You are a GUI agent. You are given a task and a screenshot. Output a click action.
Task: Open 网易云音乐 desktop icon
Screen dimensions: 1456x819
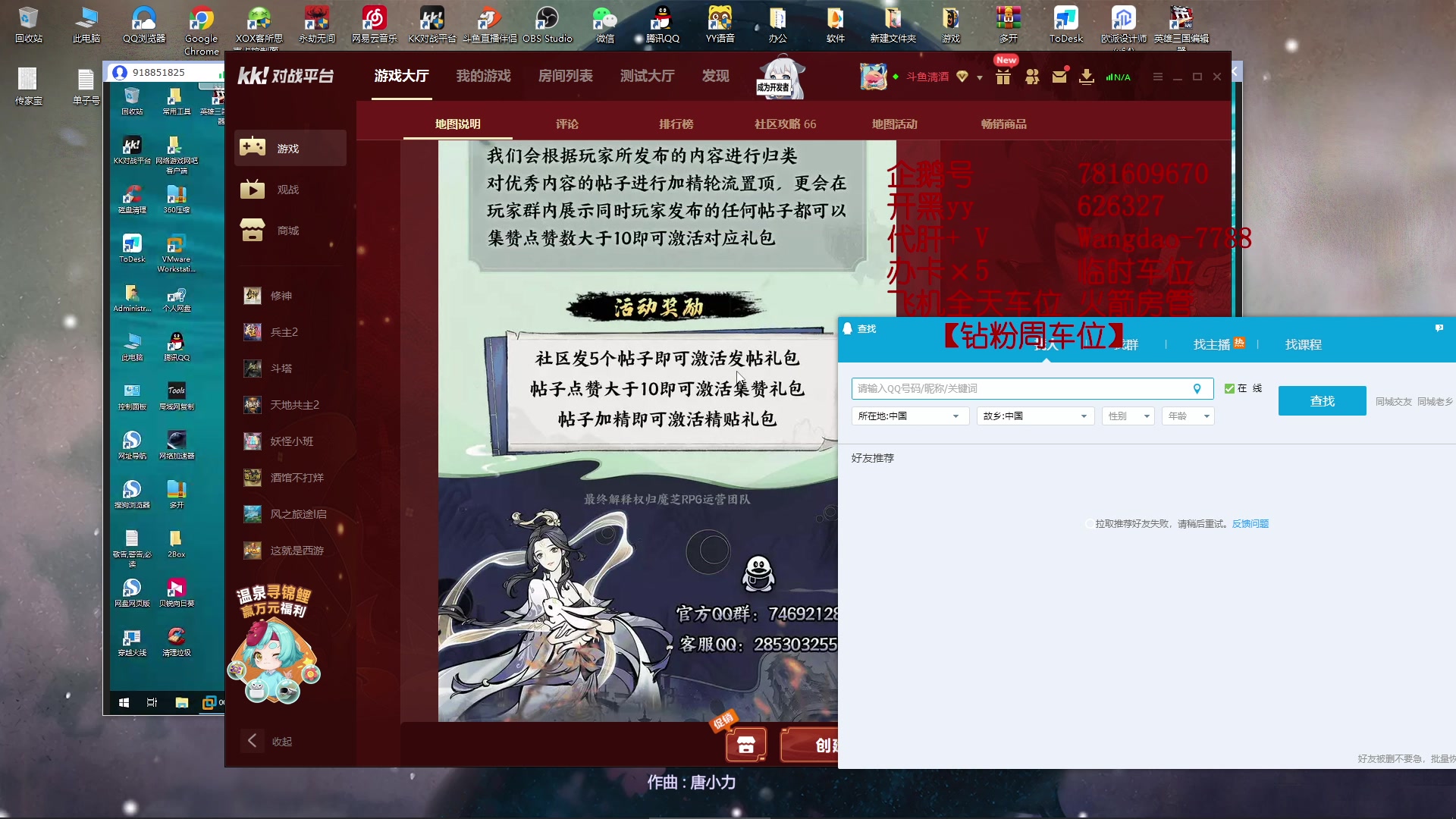click(374, 25)
